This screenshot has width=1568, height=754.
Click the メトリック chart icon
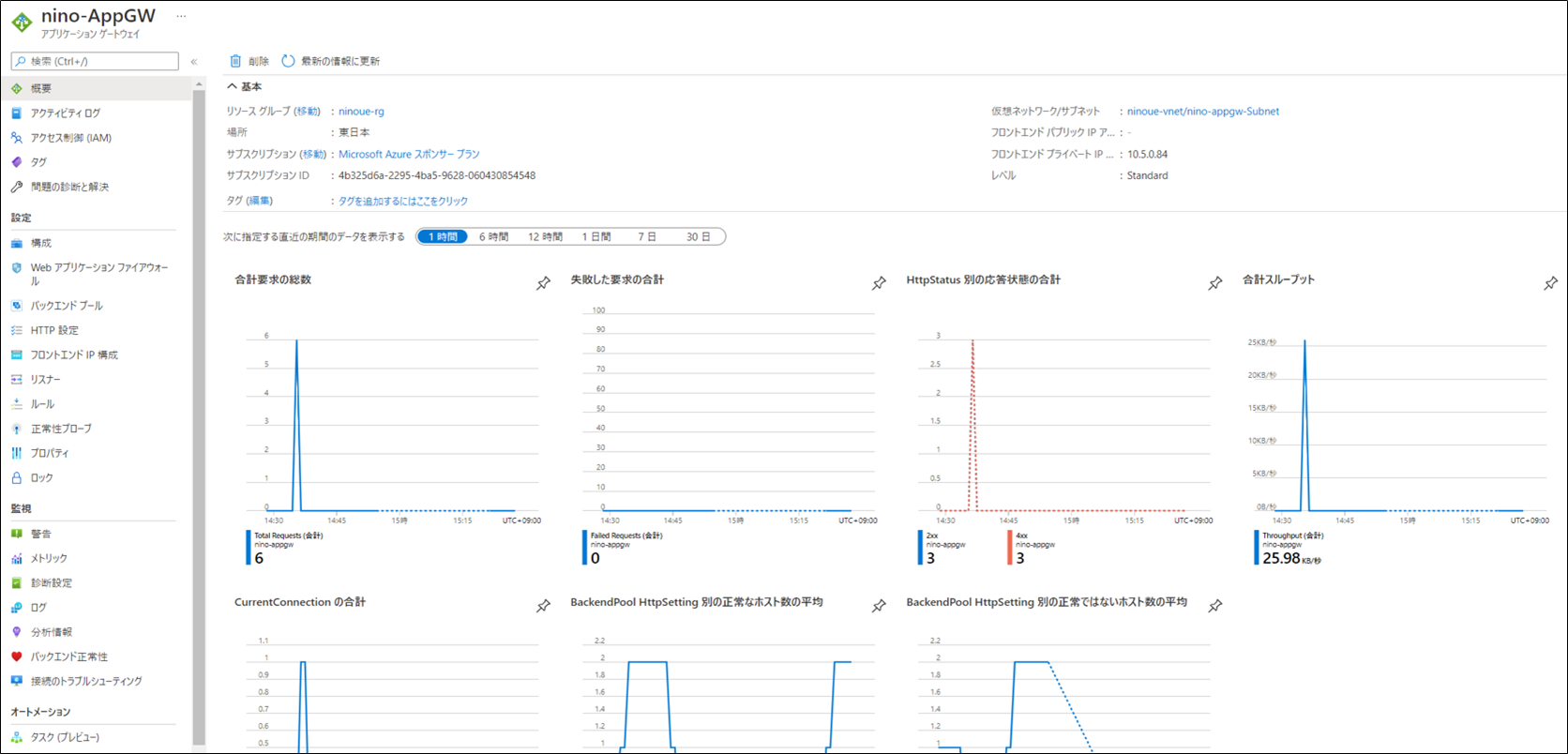pos(17,558)
